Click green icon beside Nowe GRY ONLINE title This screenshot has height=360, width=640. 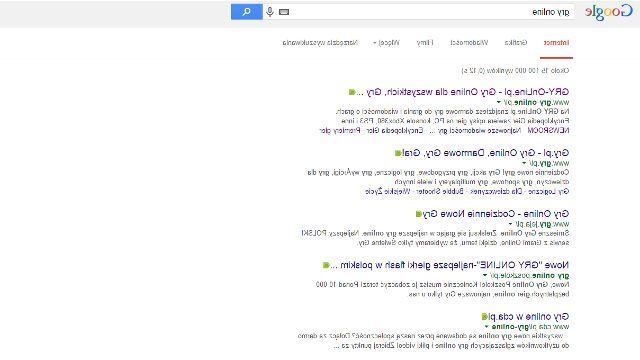coord(326,265)
